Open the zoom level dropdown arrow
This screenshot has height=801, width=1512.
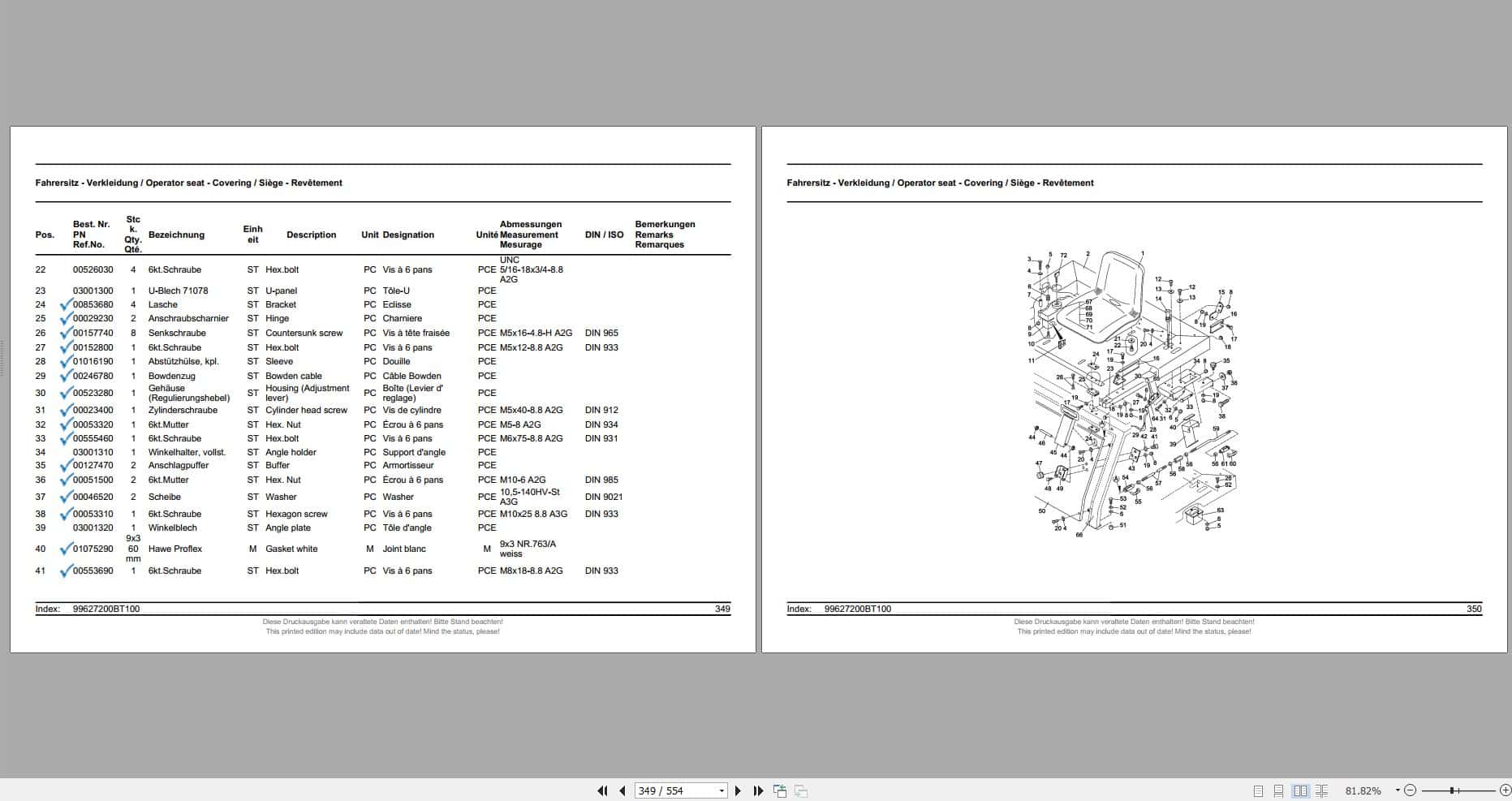click(1398, 790)
